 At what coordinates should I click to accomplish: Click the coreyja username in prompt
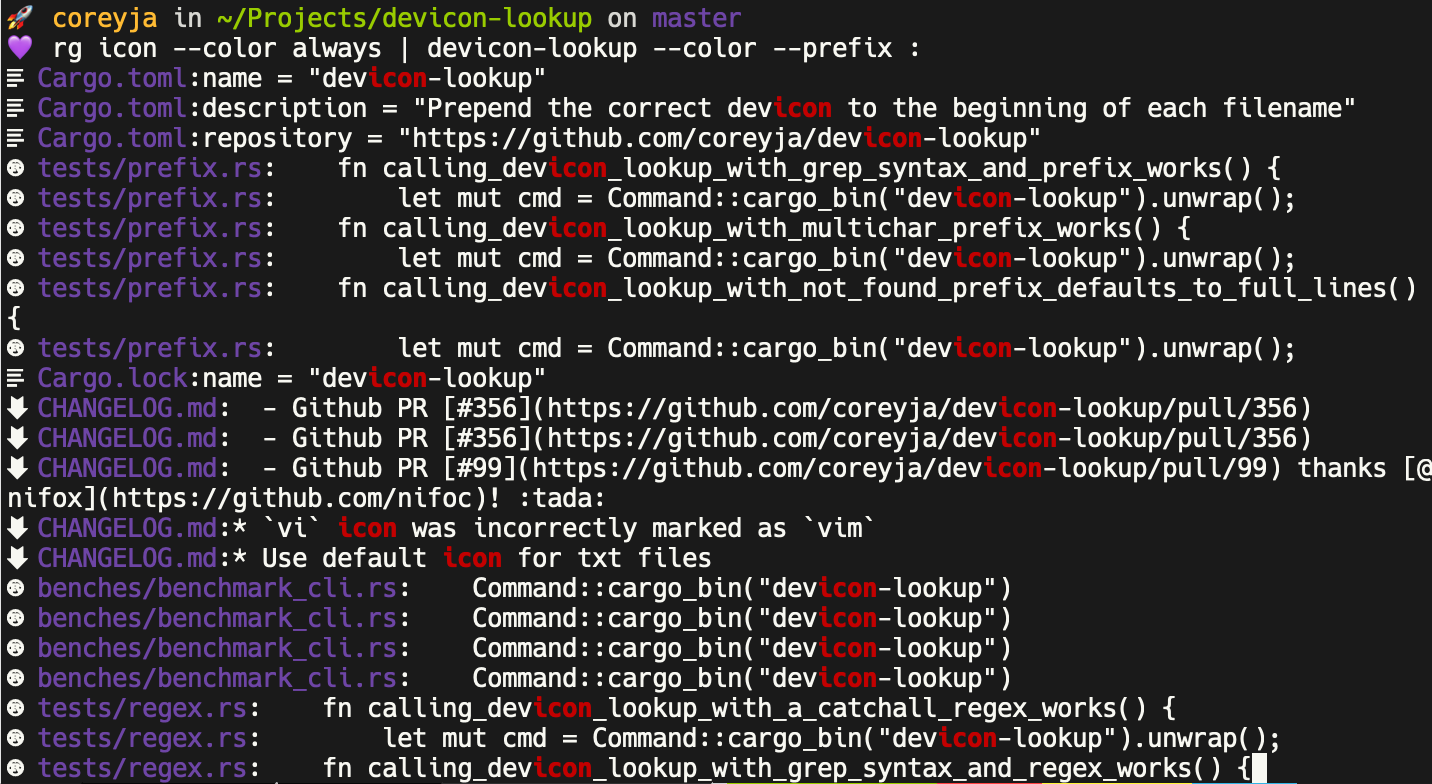pyautogui.click(x=106, y=18)
